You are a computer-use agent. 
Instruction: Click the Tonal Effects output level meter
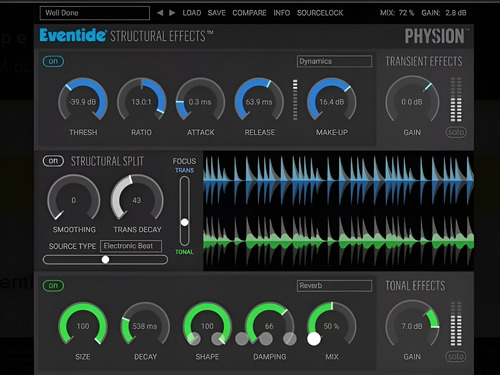point(456,324)
